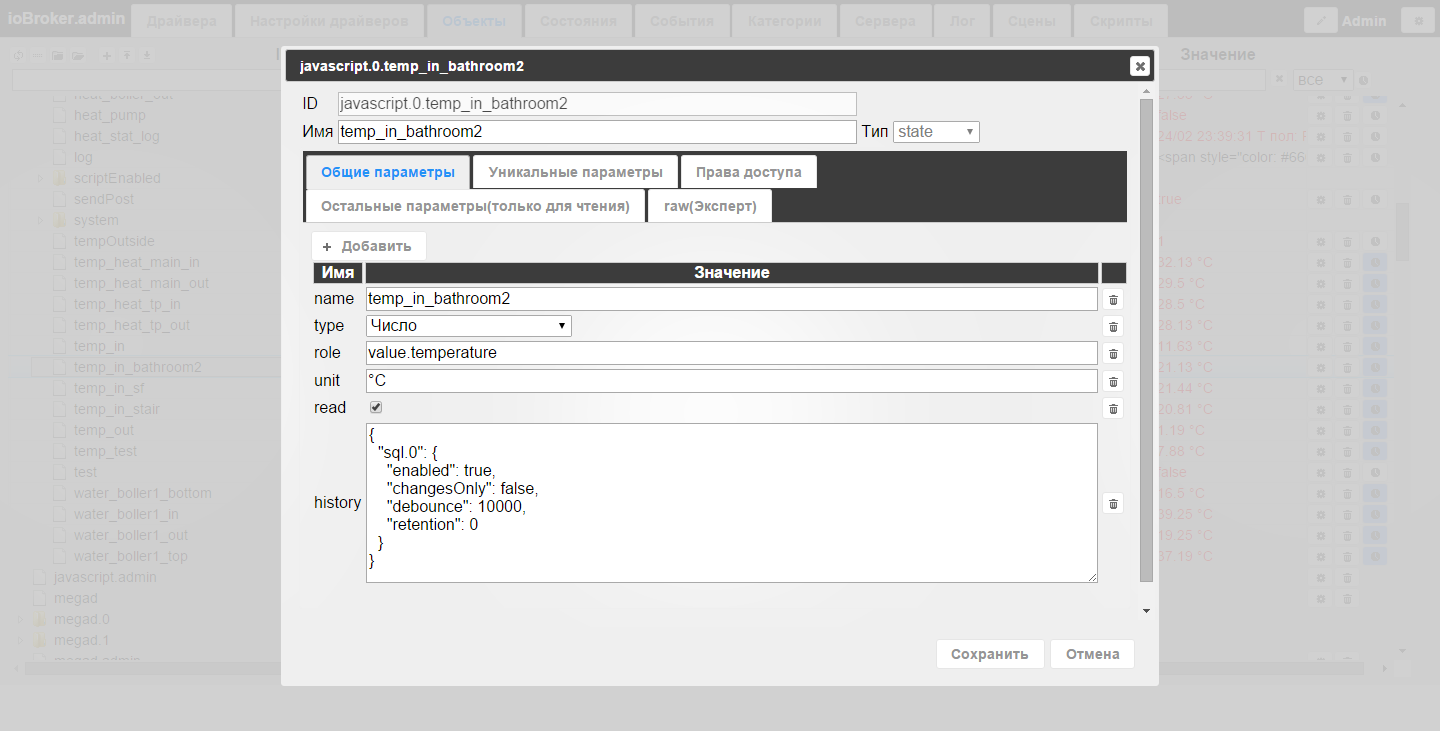Click the plus add-object toolbar icon
The image size is (1440, 731).
pyautogui.click(x=107, y=55)
